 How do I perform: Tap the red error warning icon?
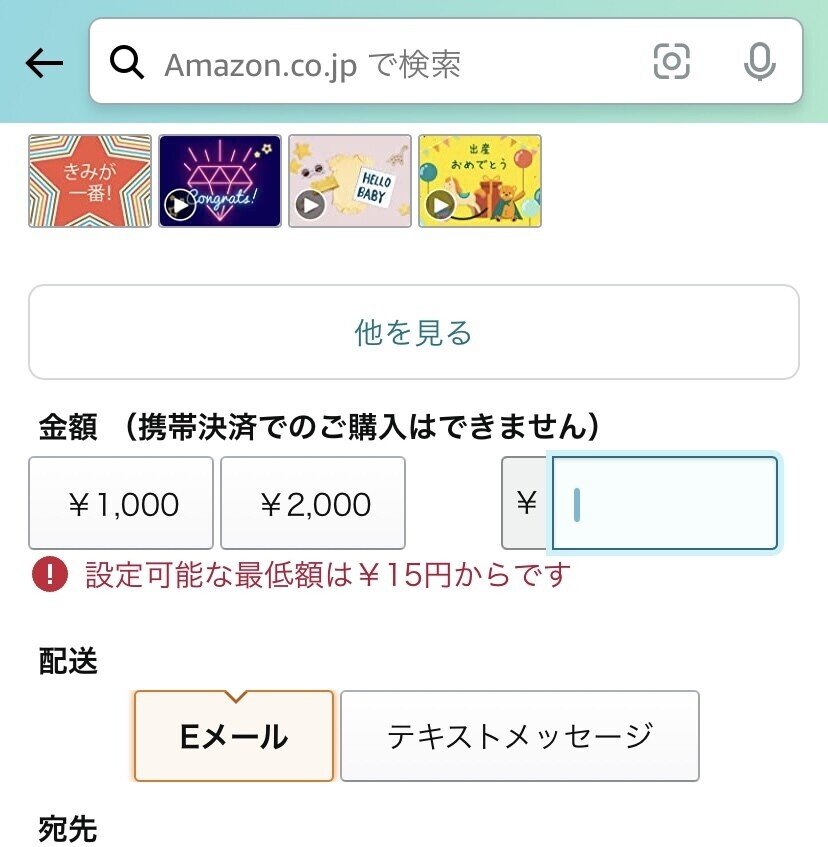tap(50, 574)
